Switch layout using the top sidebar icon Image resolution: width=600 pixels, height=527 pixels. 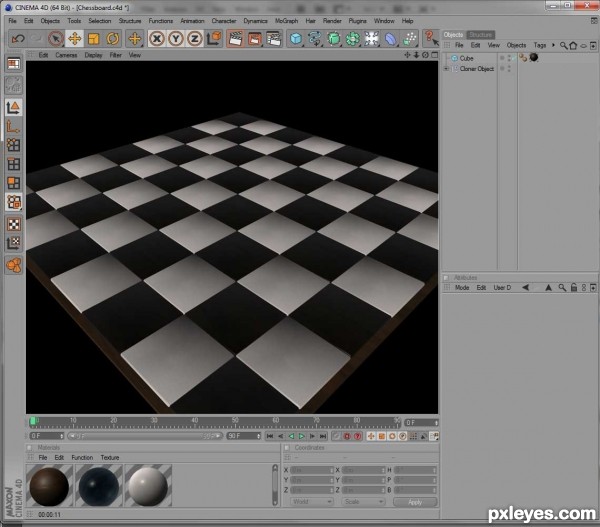(x=14, y=64)
